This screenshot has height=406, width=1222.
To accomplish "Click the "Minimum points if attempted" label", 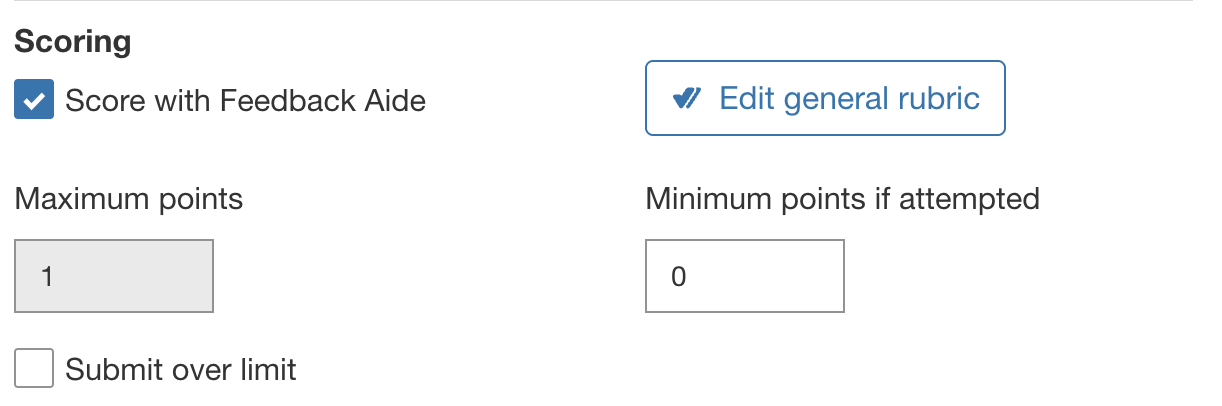I will (x=842, y=199).
